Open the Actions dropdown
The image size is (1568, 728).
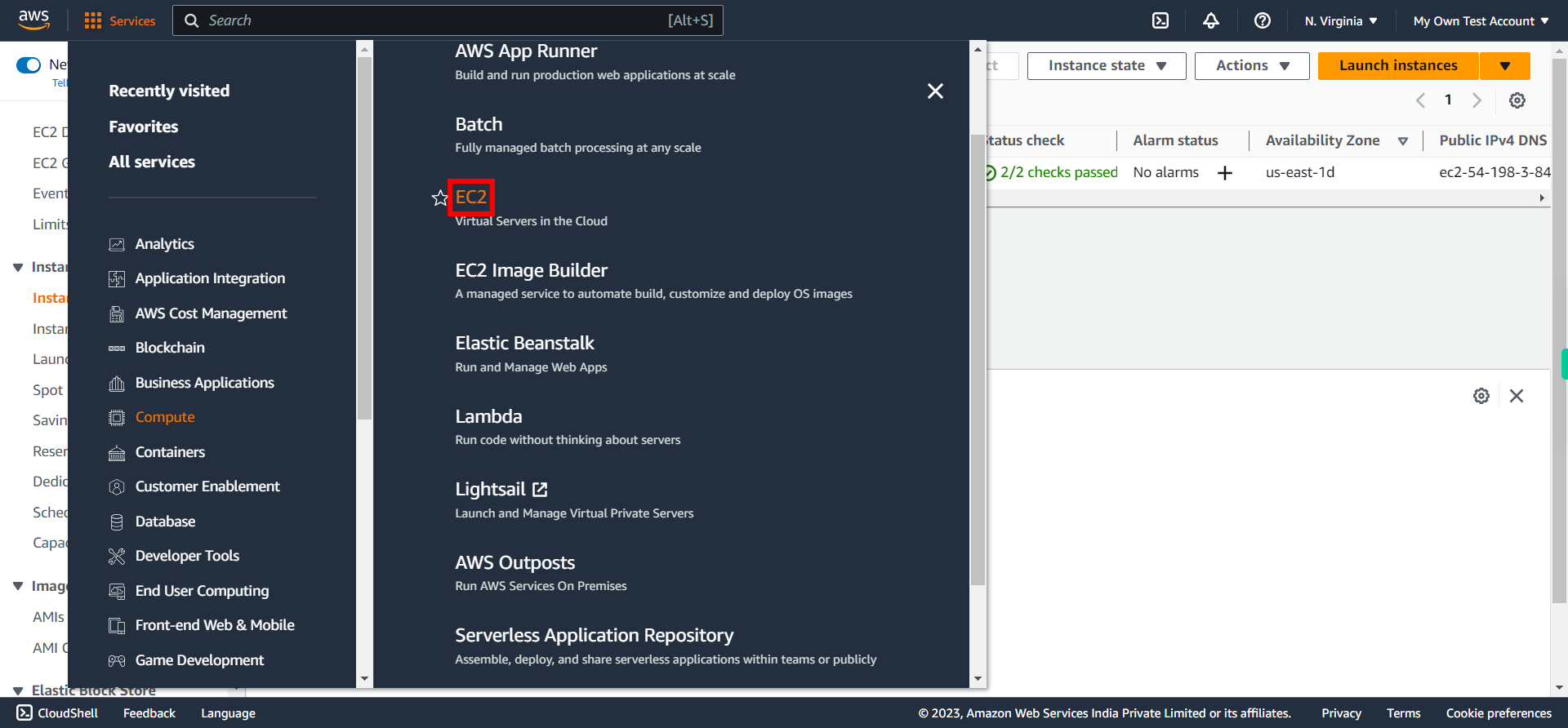click(1252, 65)
